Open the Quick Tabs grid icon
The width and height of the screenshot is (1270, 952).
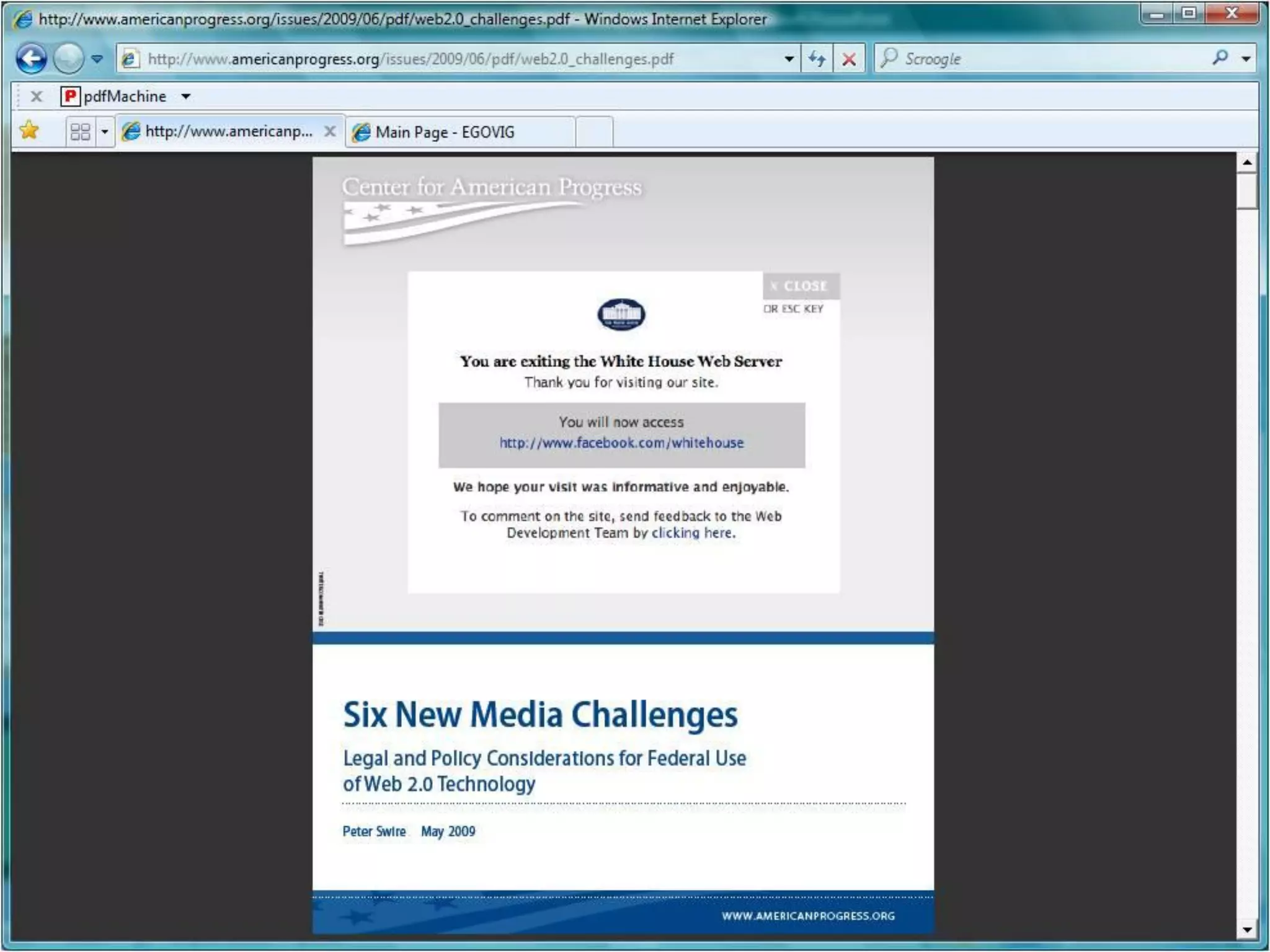(x=81, y=131)
